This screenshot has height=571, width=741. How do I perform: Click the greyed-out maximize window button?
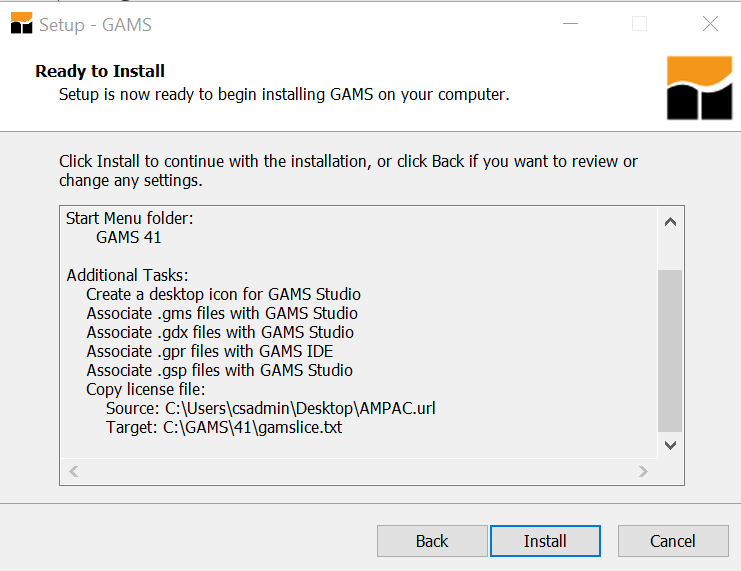tap(639, 24)
